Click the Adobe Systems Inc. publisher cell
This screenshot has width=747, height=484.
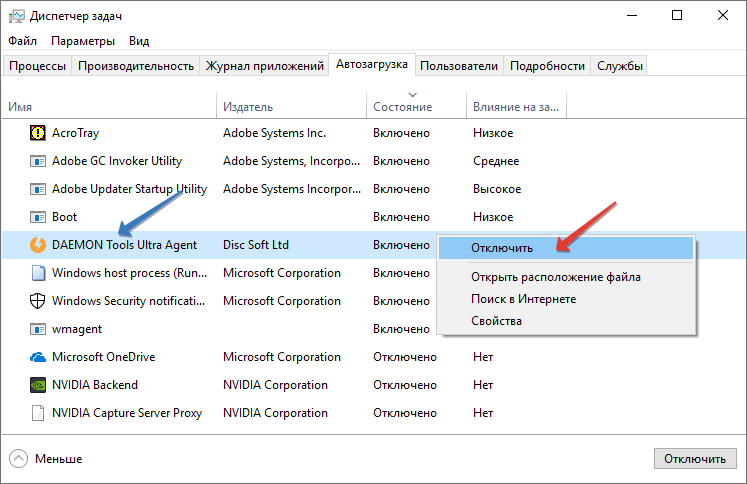point(274,133)
